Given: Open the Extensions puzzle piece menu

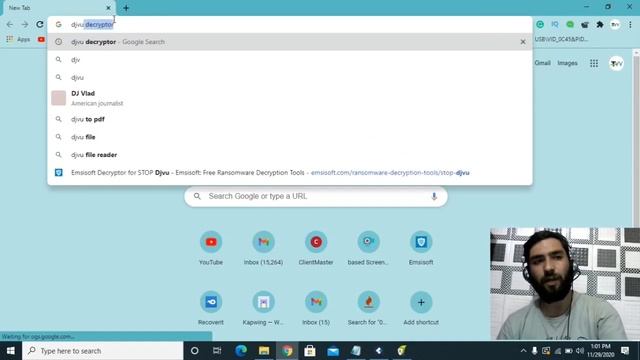Looking at the screenshot, I should point(600,24).
